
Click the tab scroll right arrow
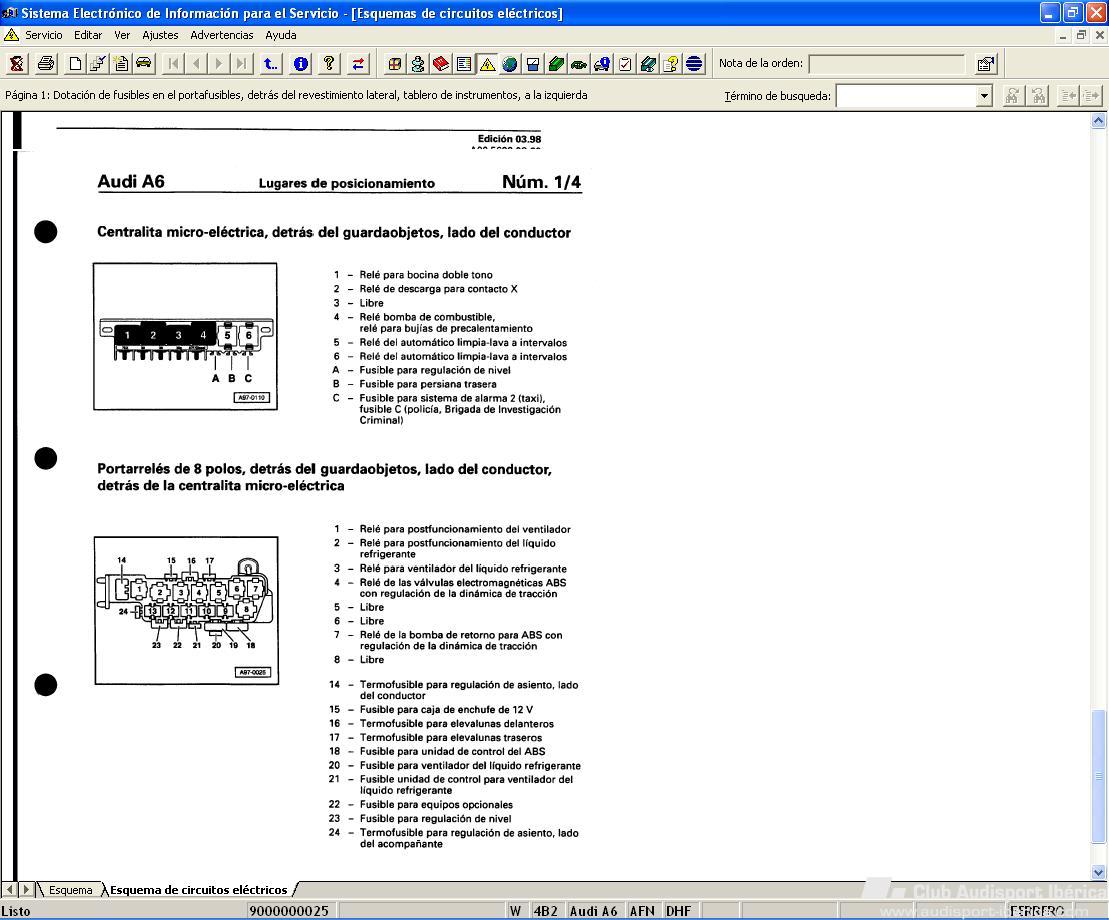pyautogui.click(x=26, y=890)
